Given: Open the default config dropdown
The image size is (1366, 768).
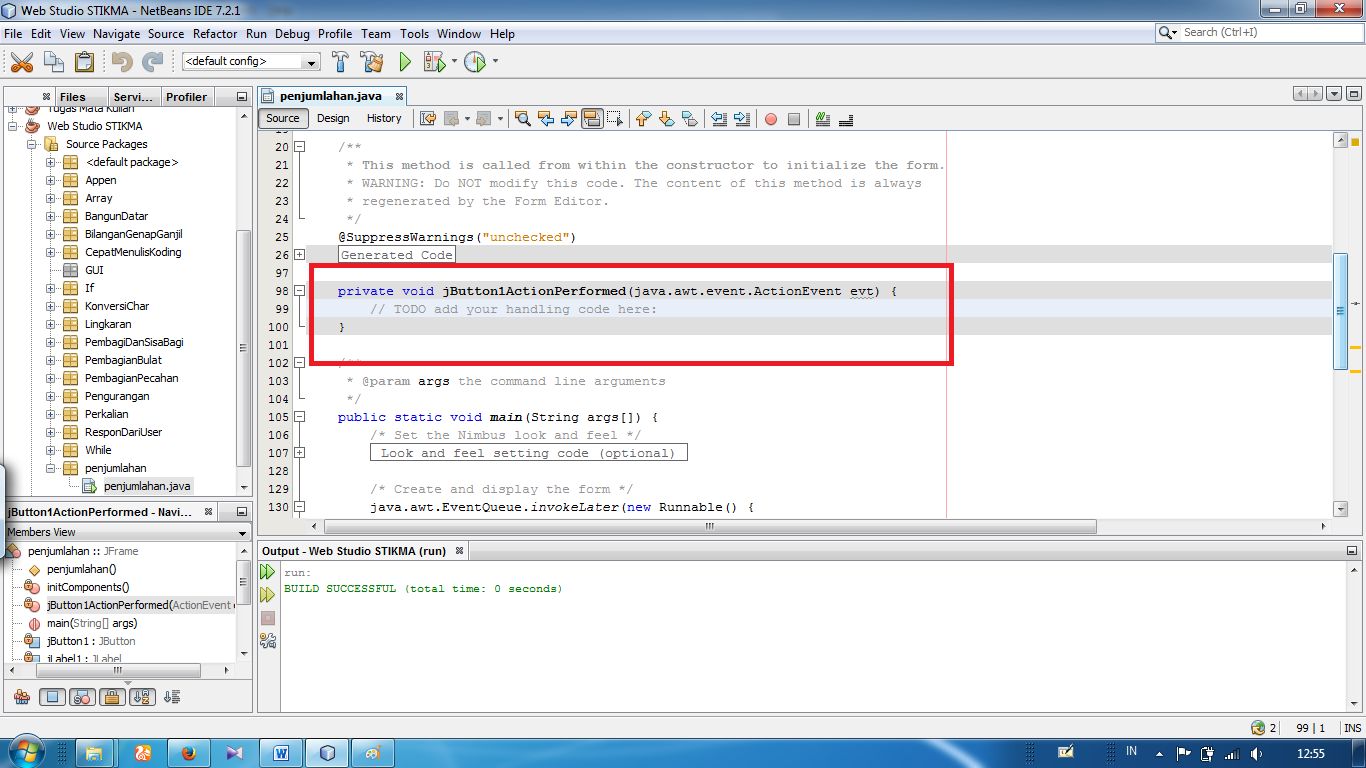Looking at the screenshot, I should click(310, 61).
